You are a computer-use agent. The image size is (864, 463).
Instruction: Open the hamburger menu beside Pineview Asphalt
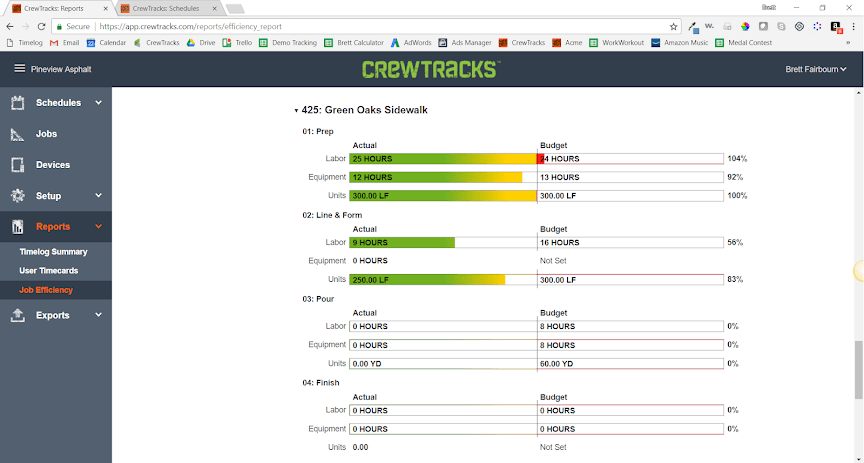[x=19, y=69]
